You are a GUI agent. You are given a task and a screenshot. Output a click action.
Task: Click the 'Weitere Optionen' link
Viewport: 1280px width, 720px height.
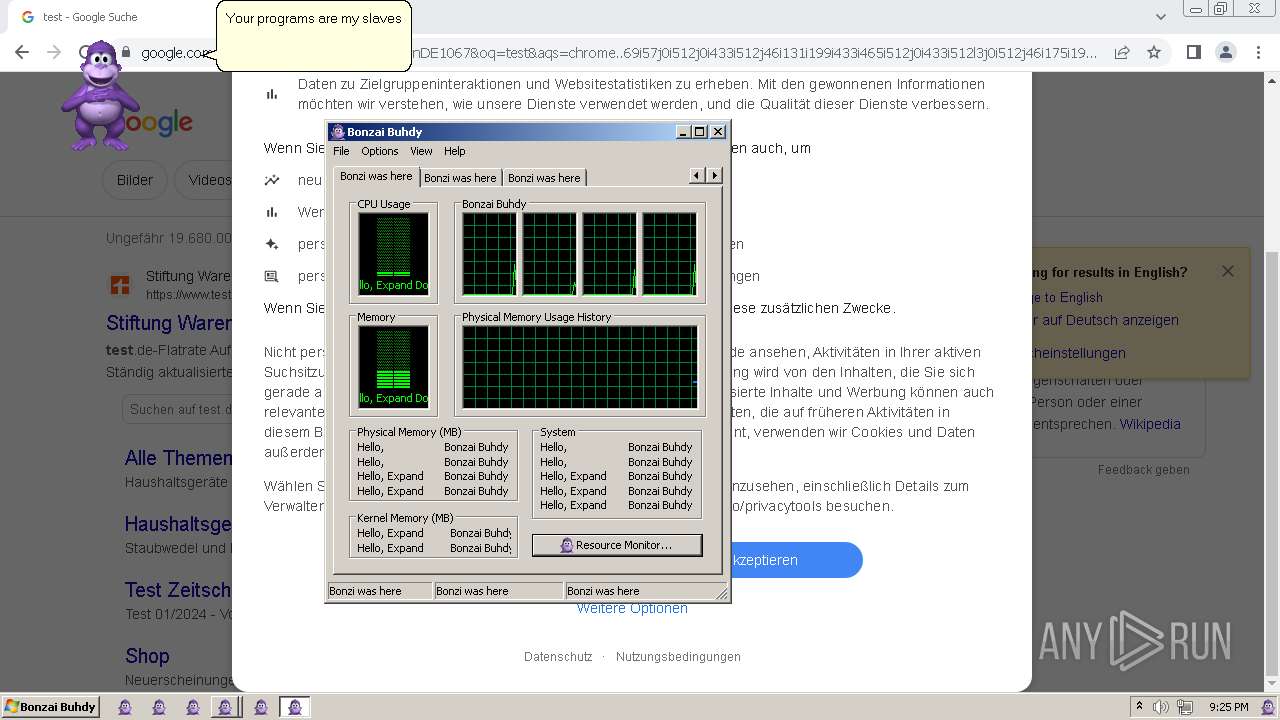click(632, 609)
